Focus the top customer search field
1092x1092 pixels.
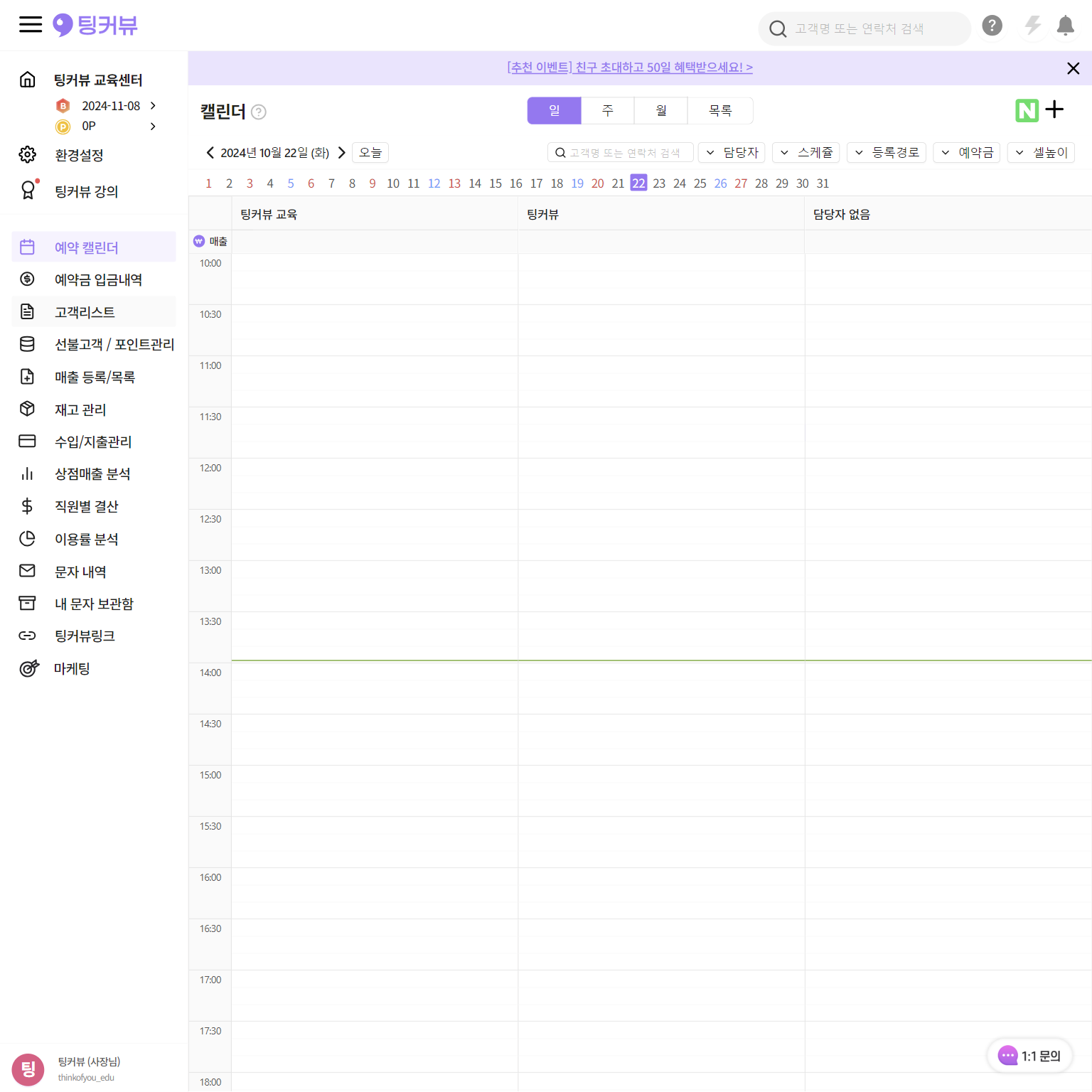tap(864, 28)
